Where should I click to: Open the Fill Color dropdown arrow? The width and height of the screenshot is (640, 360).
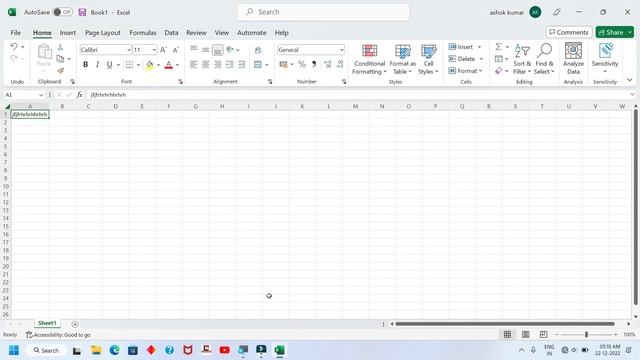[158, 65]
